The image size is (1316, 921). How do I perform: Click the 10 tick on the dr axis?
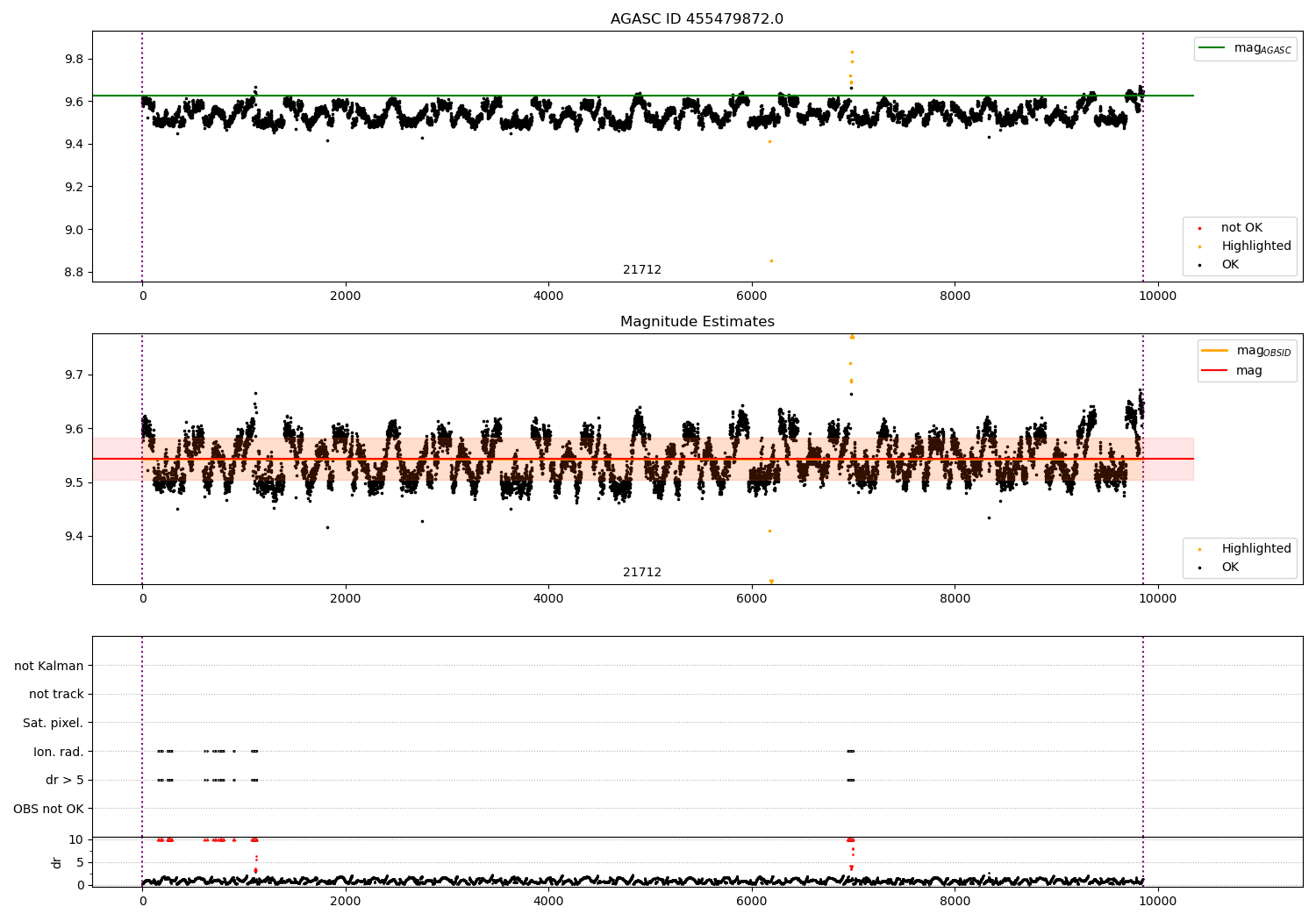(76, 840)
